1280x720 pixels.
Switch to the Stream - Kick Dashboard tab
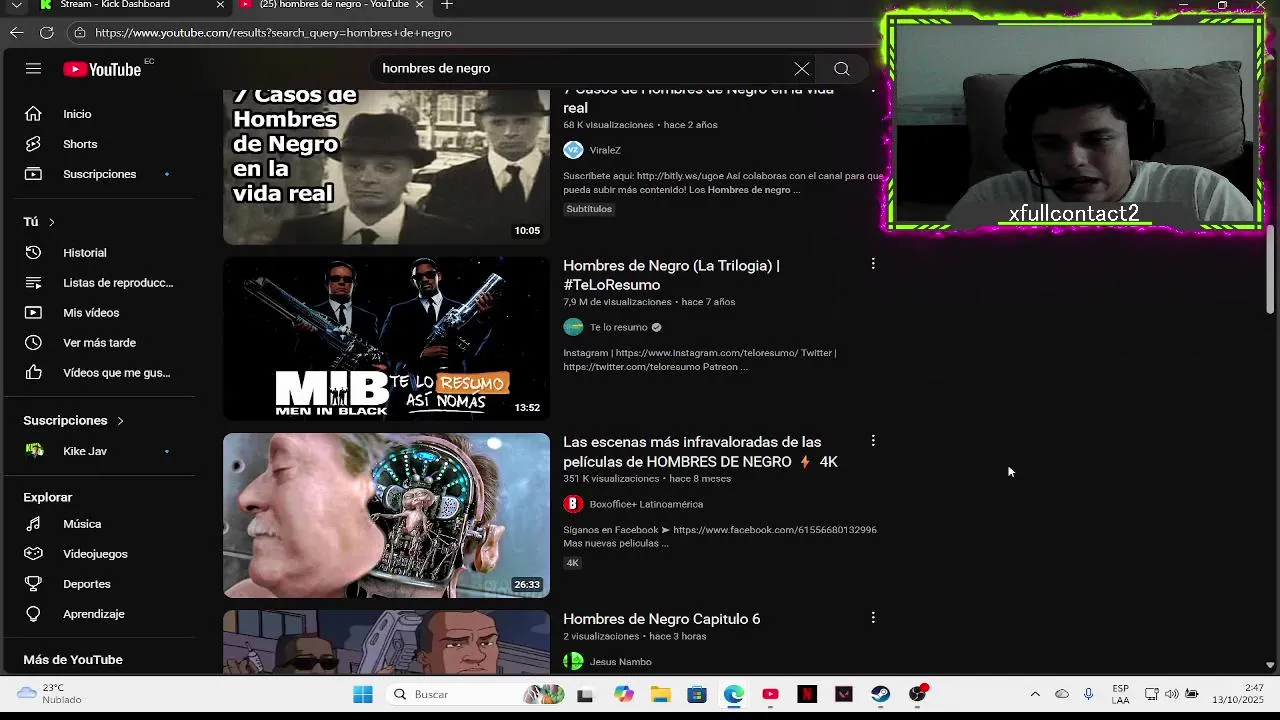click(130, 5)
